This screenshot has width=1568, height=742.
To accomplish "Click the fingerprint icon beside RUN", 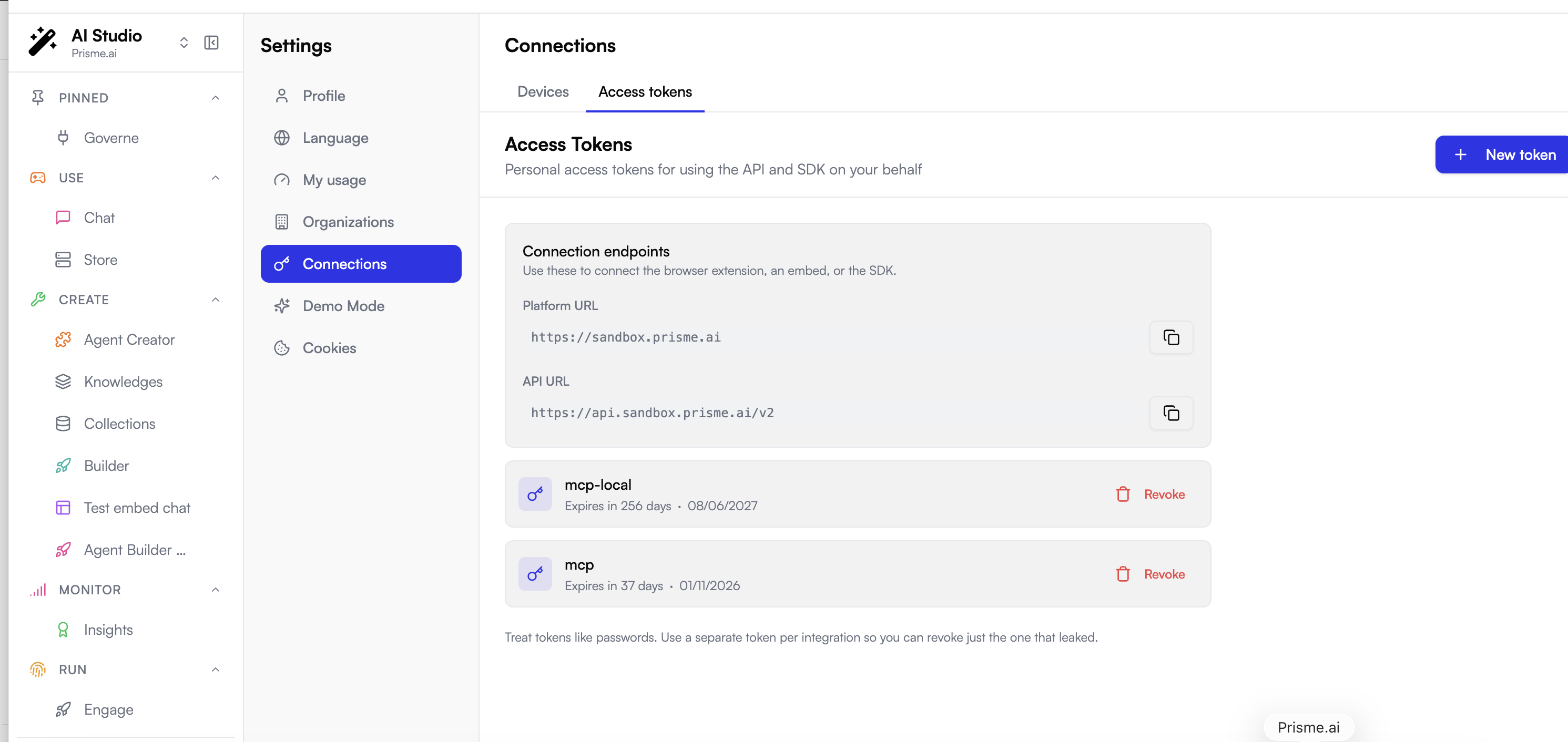I will point(38,669).
